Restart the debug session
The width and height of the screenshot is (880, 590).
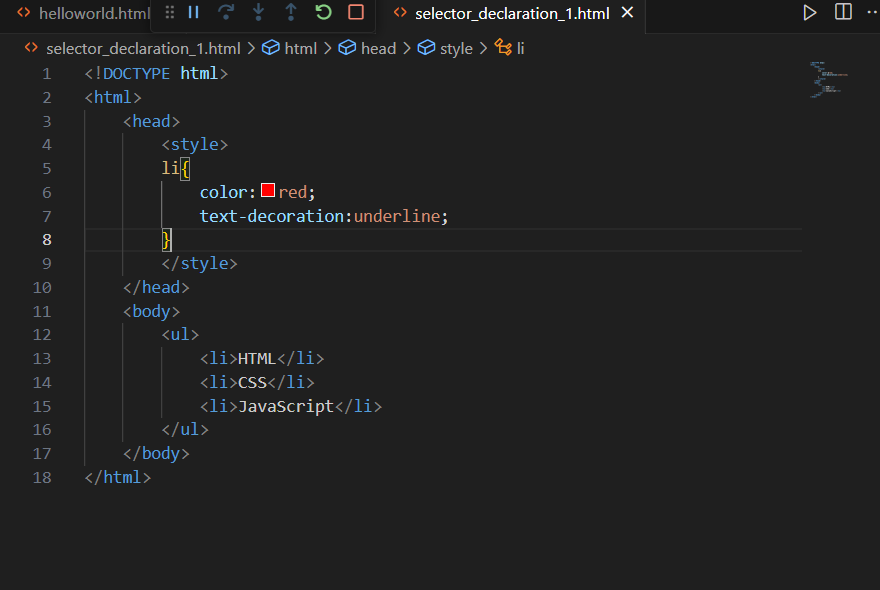[x=323, y=12]
